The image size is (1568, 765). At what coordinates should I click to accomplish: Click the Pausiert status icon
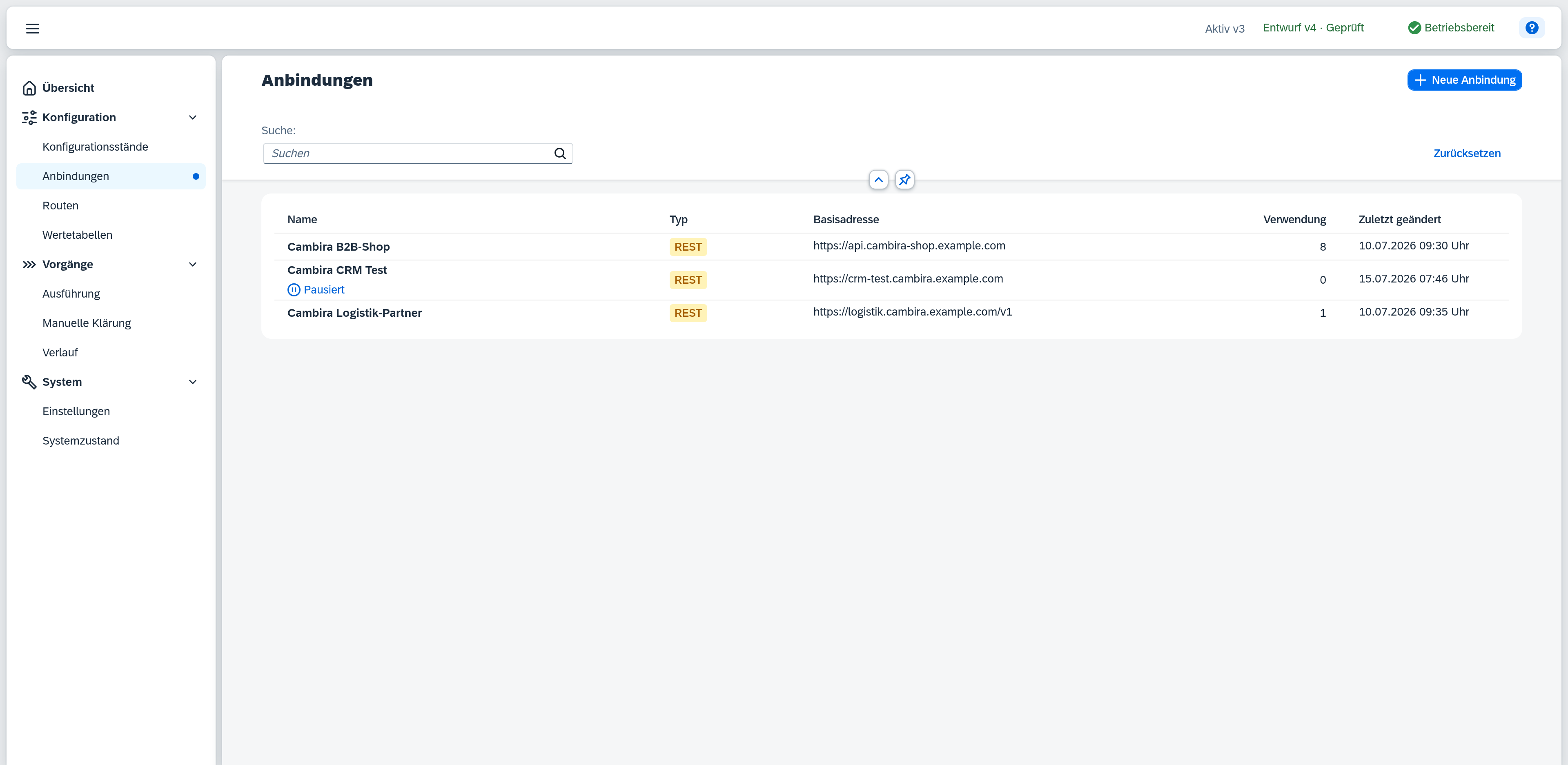click(x=294, y=290)
